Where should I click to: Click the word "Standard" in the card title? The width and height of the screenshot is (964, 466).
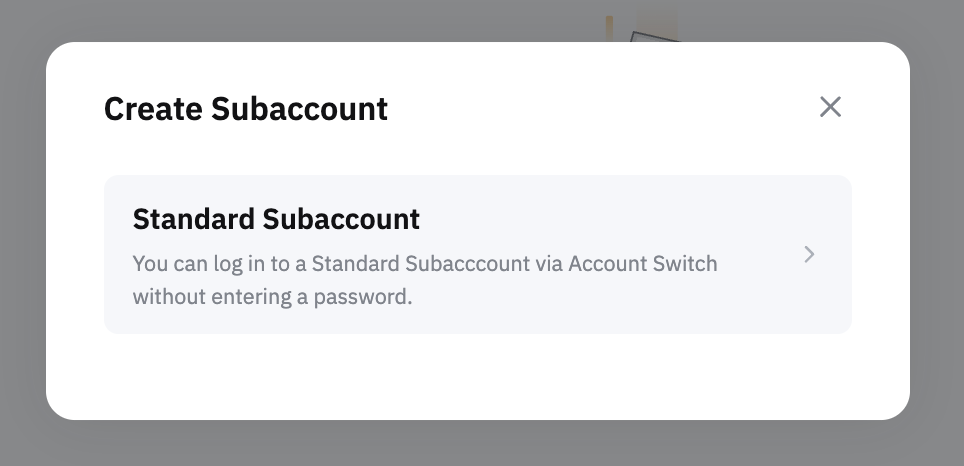tap(192, 219)
